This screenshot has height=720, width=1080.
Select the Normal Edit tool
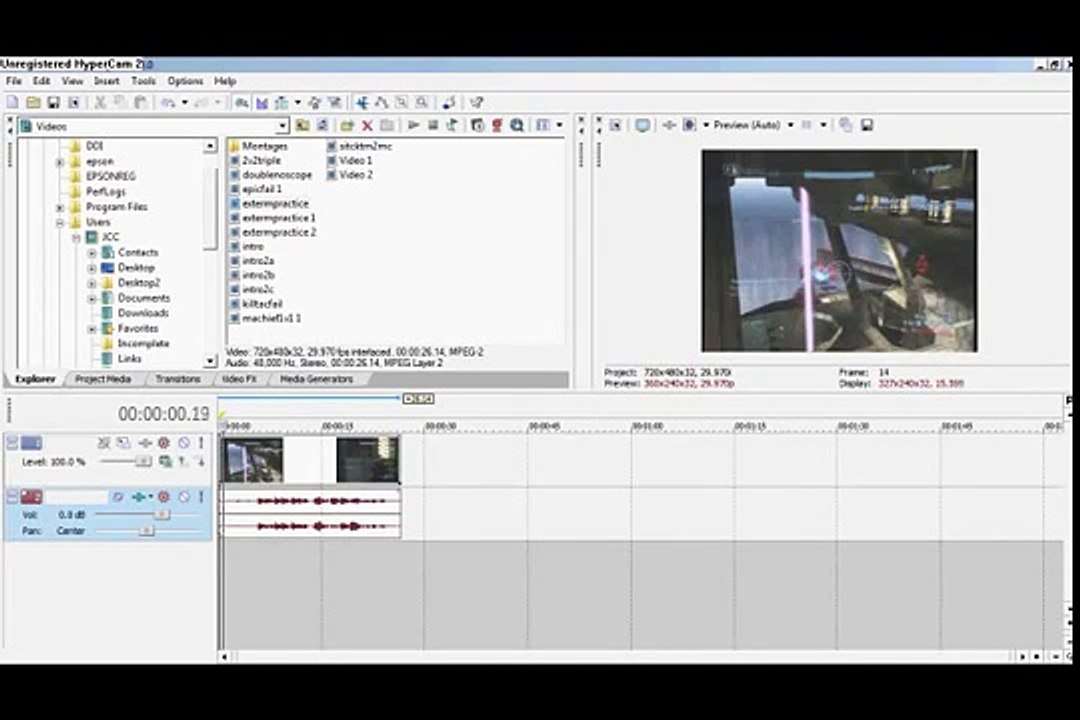[362, 103]
